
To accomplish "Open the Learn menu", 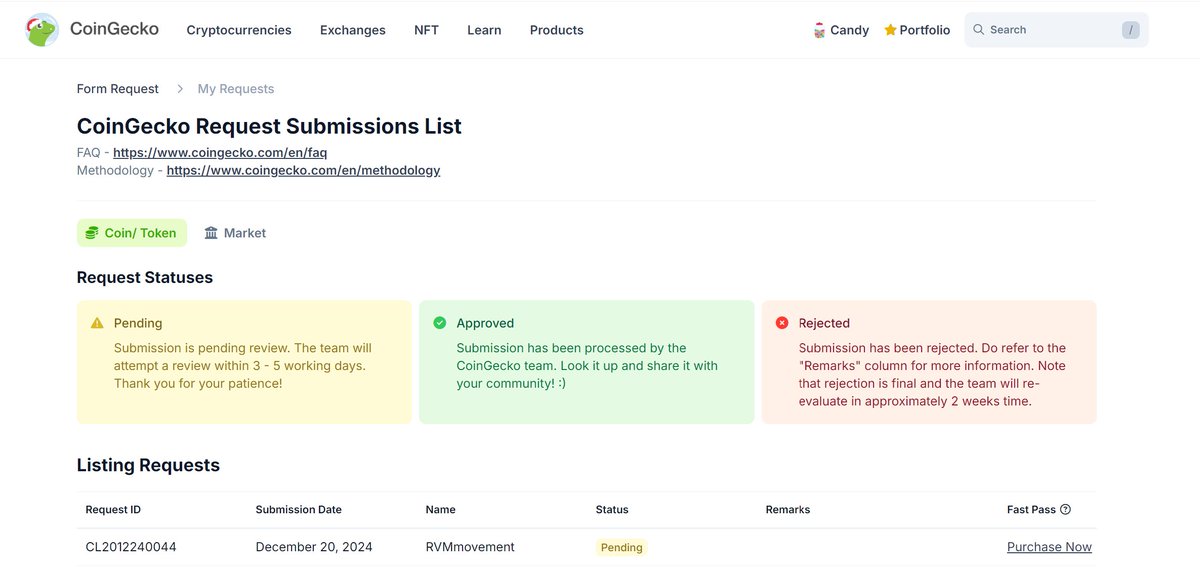I will (x=484, y=30).
